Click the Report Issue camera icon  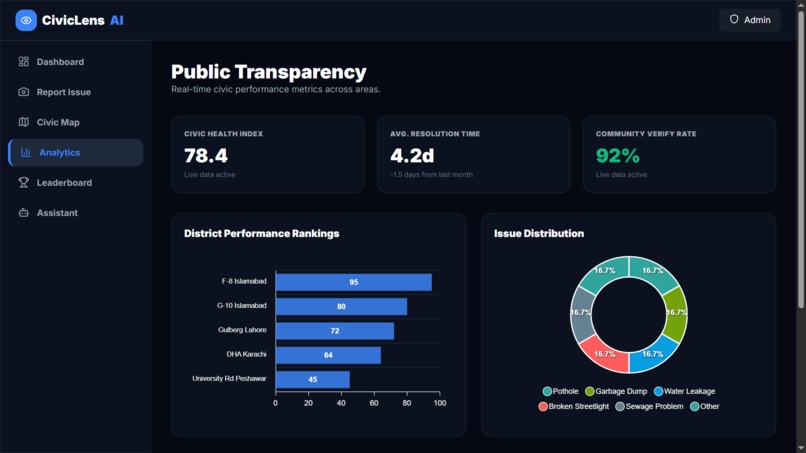pos(24,92)
